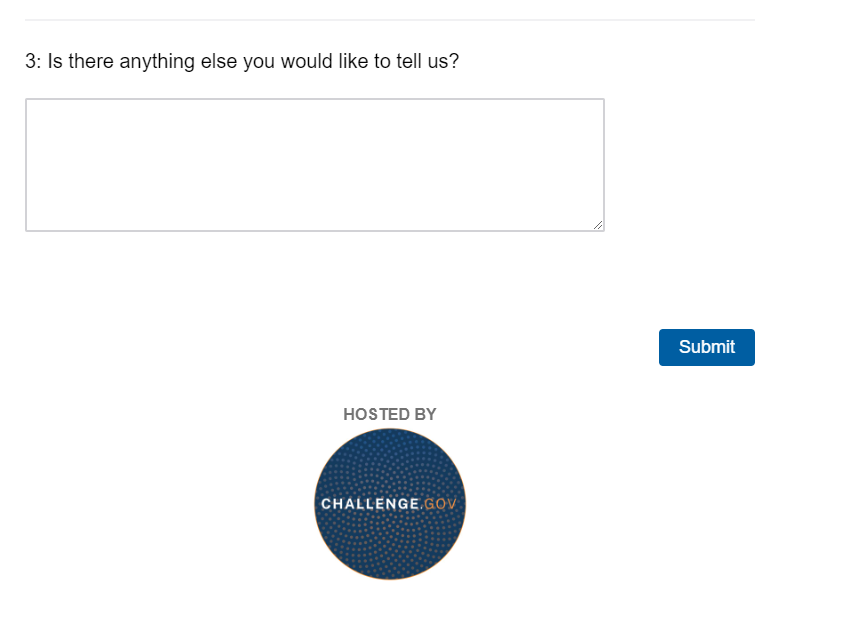Viewport: 859px width, 622px height.
Task: Submit the feedback form
Action: 707,347
